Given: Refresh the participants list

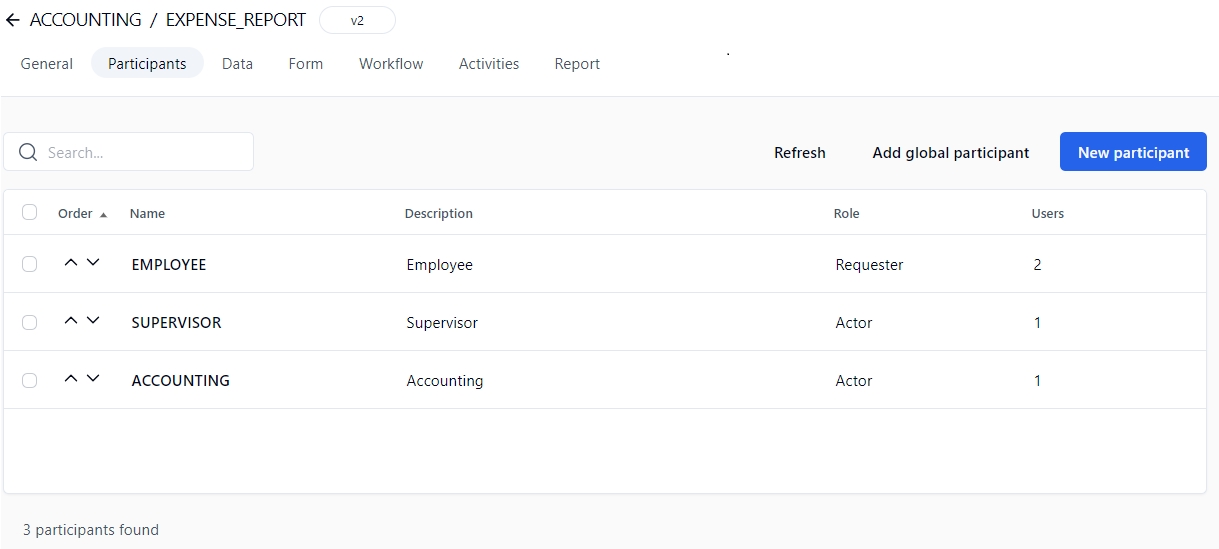Looking at the screenshot, I should pos(799,152).
